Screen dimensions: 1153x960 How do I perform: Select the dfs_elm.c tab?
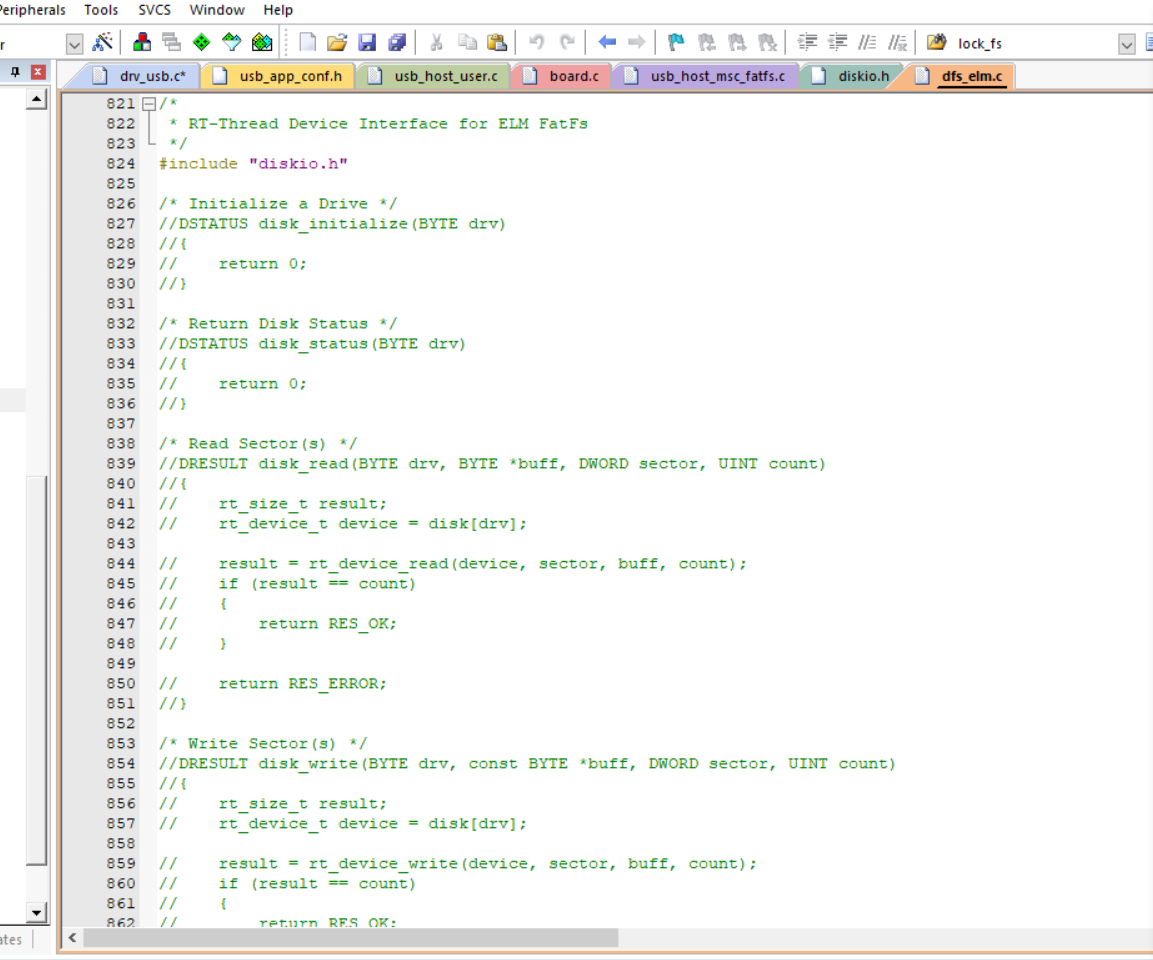click(x=960, y=76)
